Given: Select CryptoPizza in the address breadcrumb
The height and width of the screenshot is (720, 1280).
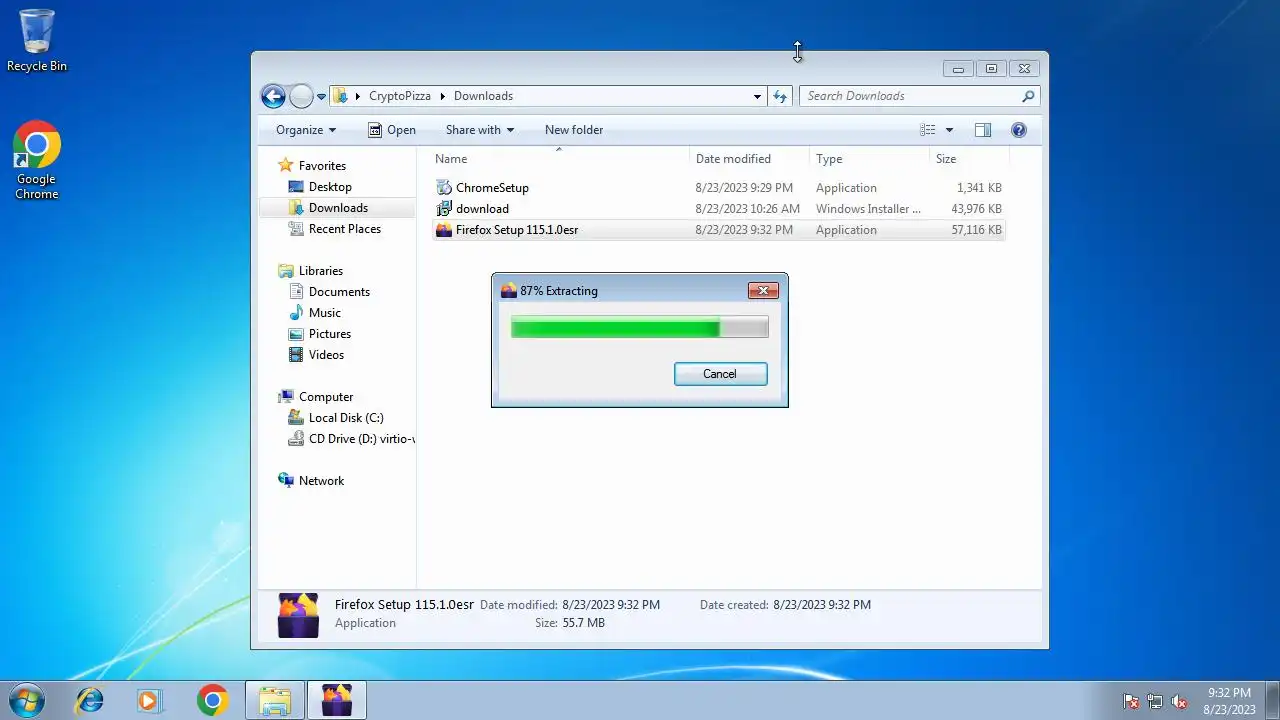Looking at the screenshot, I should (400, 96).
